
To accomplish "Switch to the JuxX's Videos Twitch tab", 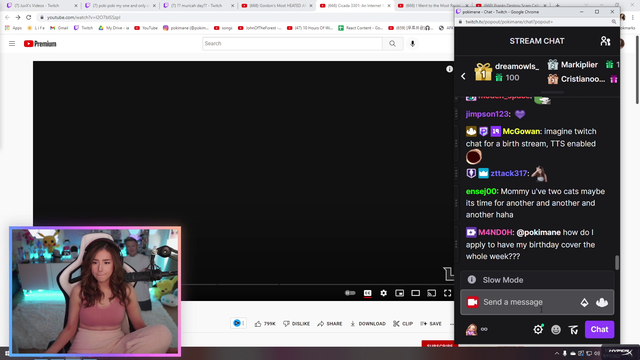I will [41, 6].
